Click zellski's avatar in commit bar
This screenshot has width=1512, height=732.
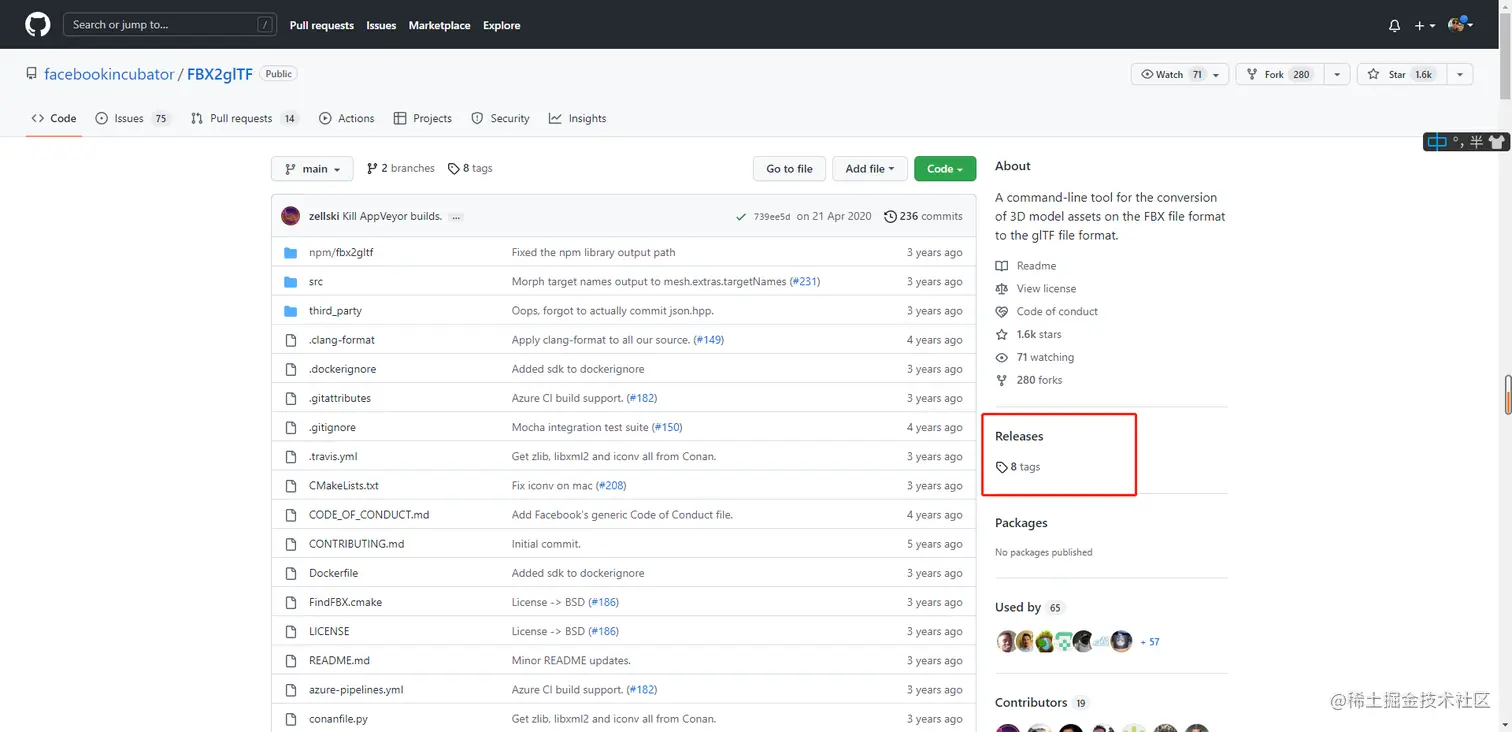click(291, 216)
